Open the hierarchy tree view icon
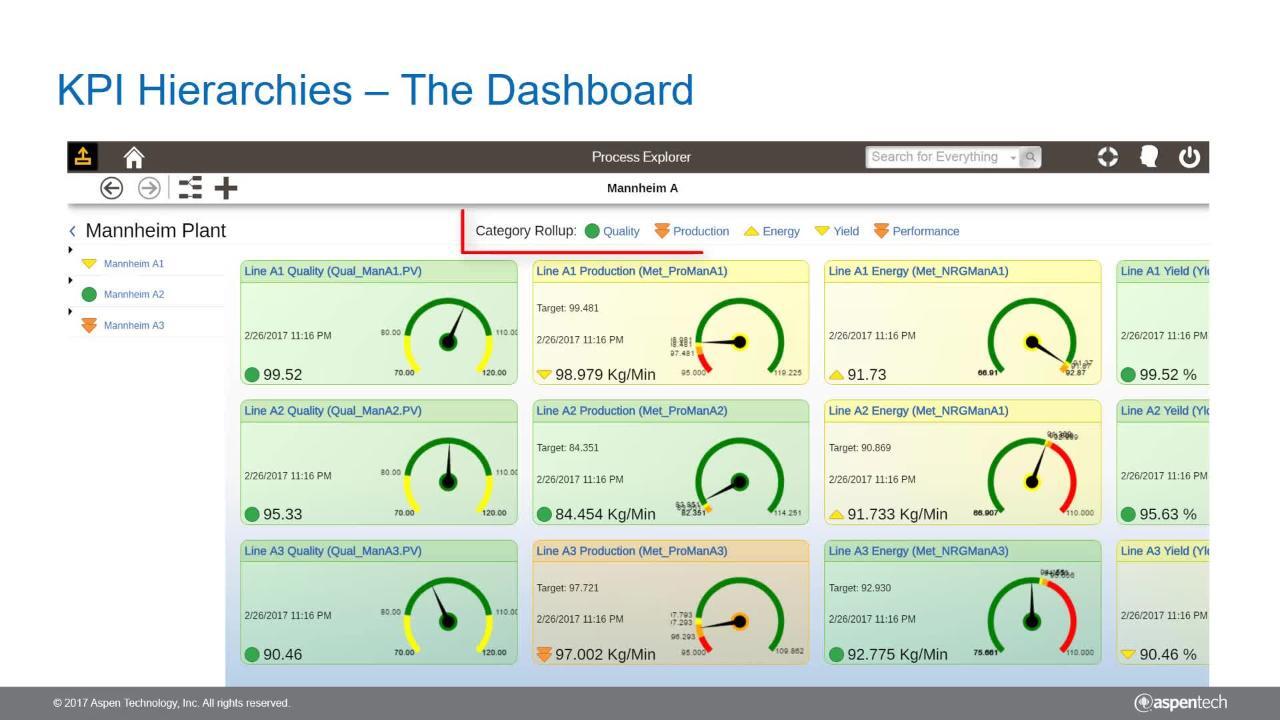 [x=190, y=188]
